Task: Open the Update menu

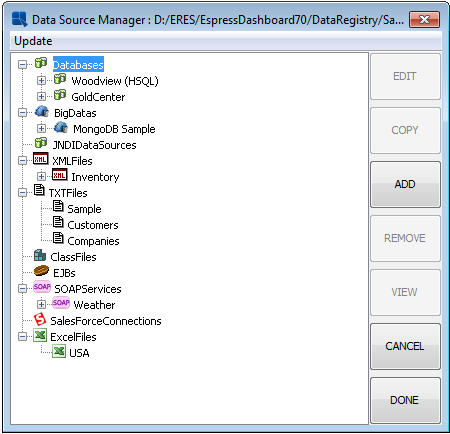Action: (33, 41)
